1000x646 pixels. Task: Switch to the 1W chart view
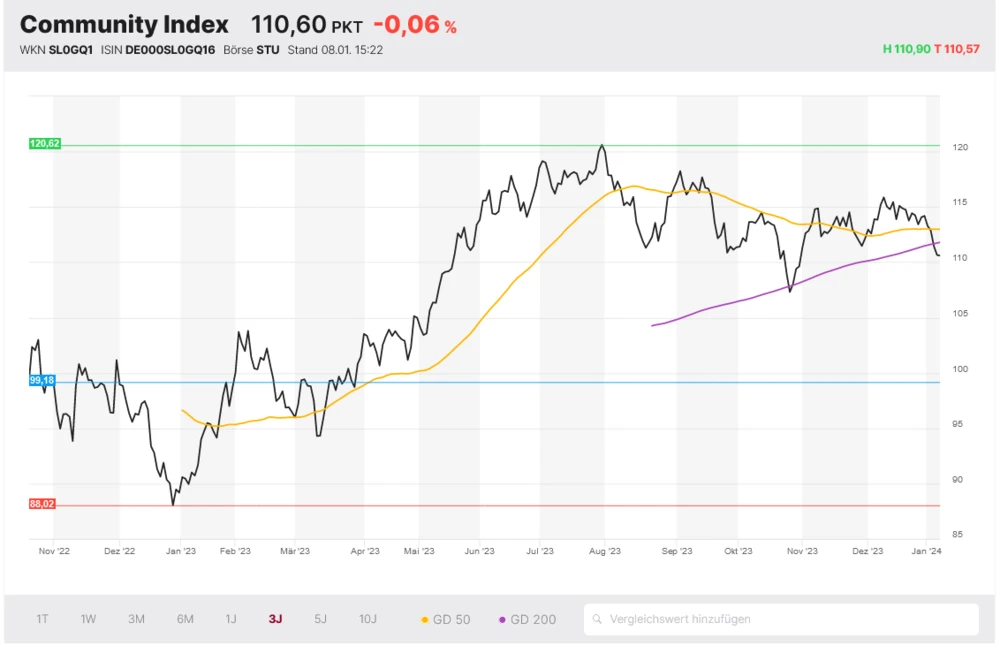point(88,620)
